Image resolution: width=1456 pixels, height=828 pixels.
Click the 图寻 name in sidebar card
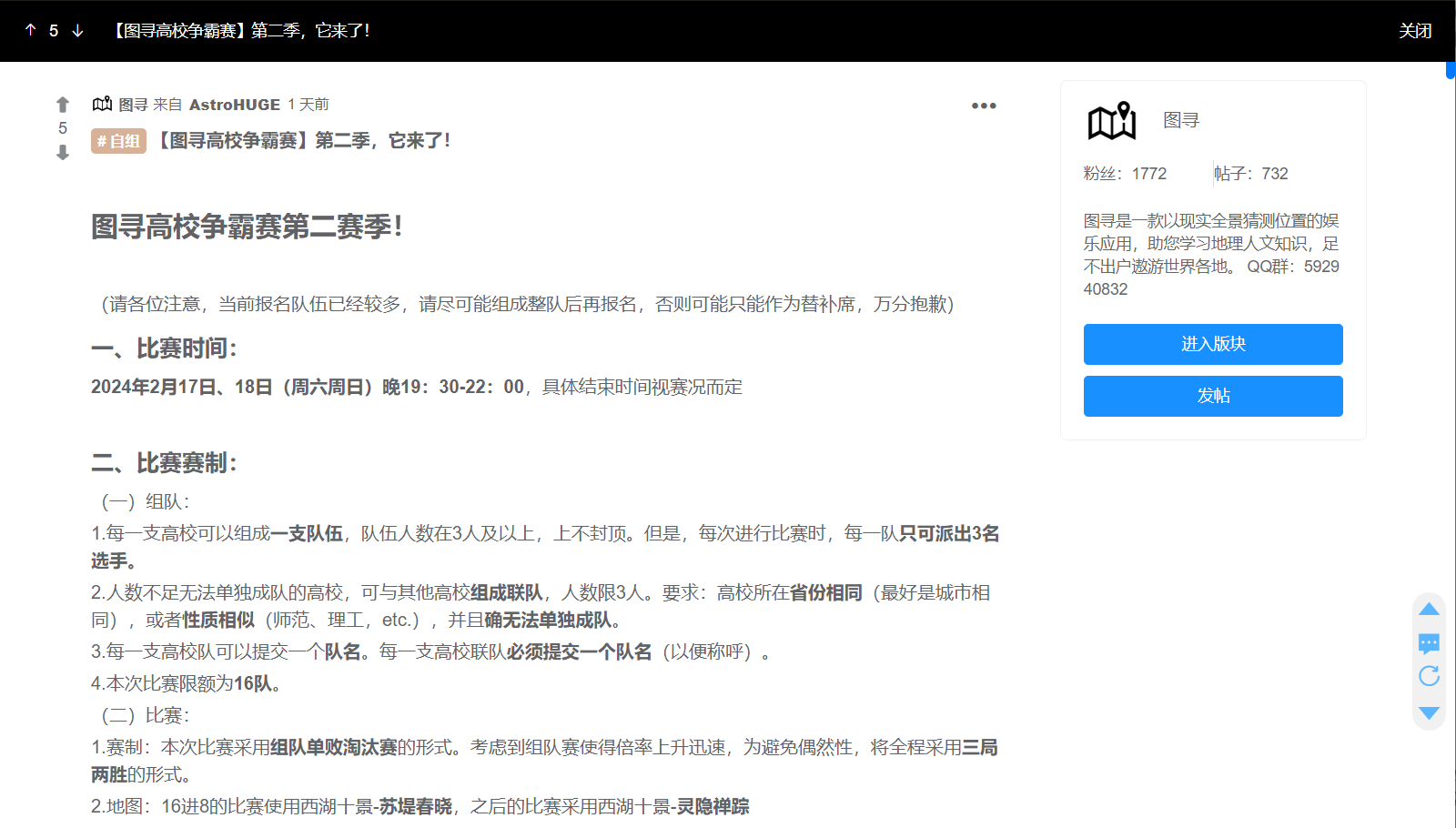[x=1181, y=120]
